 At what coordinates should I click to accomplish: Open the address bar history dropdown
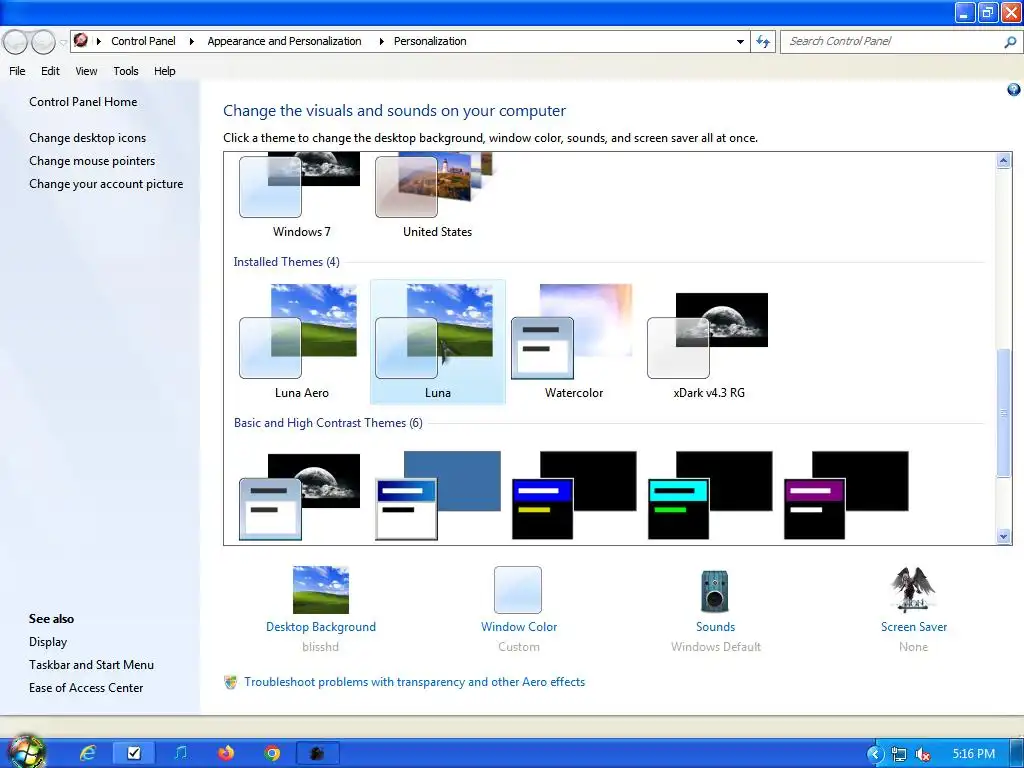coord(740,41)
